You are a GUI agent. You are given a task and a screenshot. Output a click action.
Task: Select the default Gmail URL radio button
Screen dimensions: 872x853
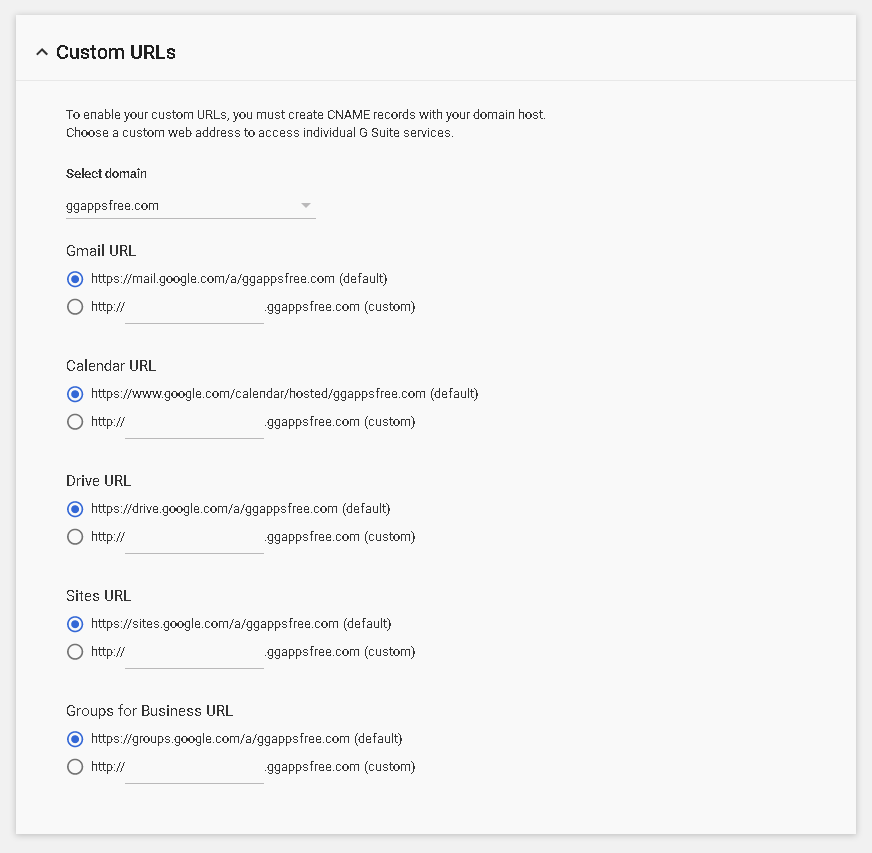point(75,279)
